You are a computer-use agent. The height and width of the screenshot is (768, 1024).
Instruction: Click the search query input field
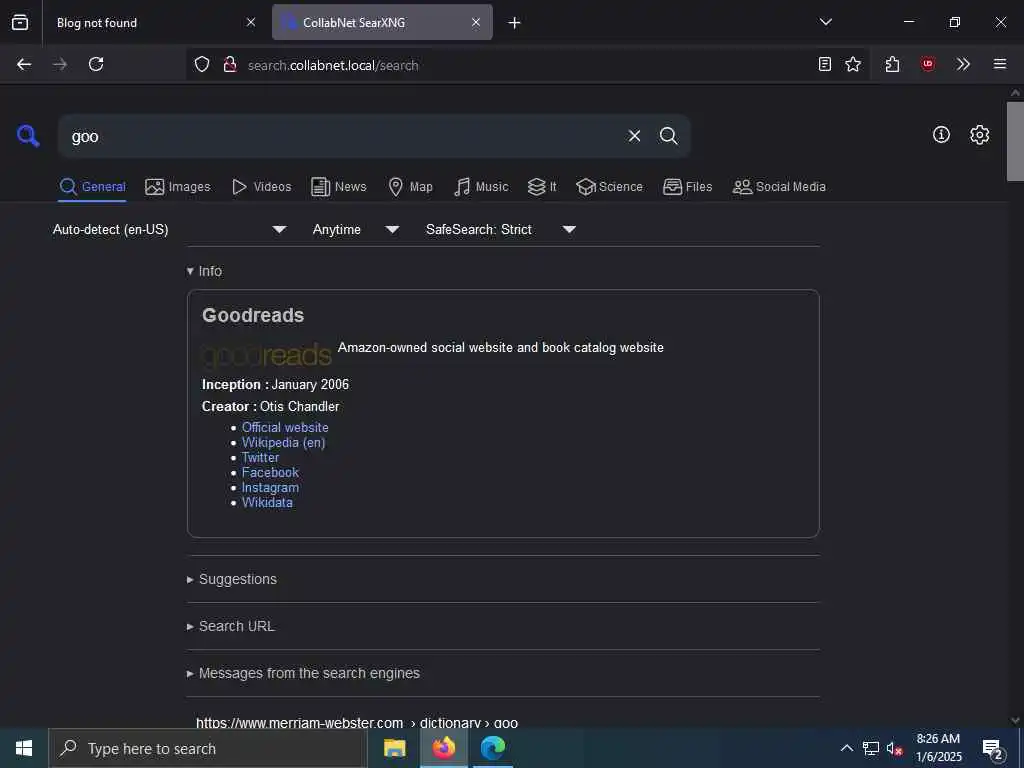pos(341,136)
